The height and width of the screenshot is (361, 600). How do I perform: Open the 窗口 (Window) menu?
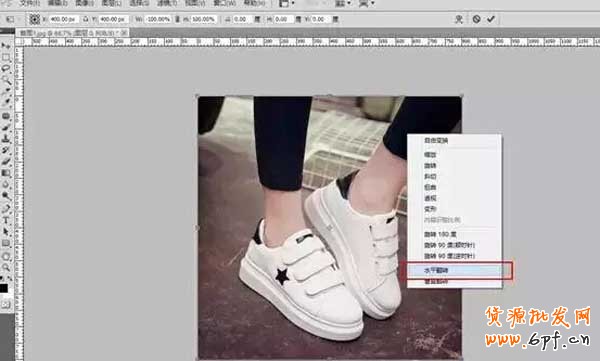point(224,3)
